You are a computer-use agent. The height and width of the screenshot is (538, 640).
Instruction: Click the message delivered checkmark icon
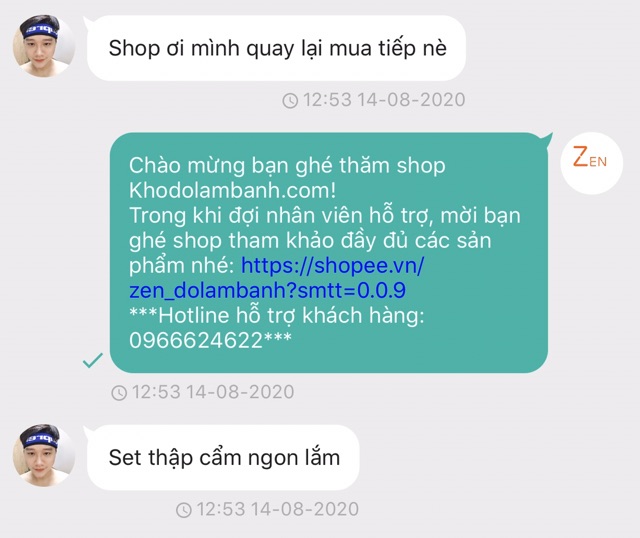pos(93,360)
